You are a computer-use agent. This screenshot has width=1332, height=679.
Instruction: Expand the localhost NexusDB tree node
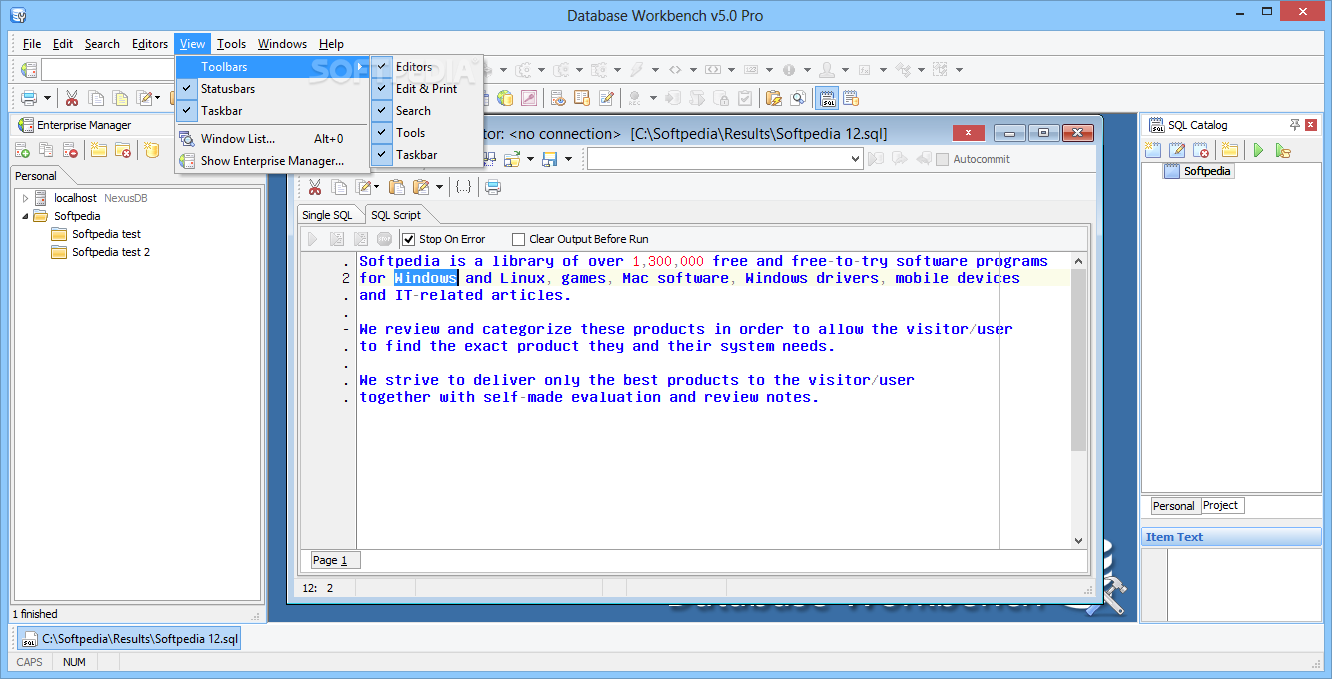[26, 198]
